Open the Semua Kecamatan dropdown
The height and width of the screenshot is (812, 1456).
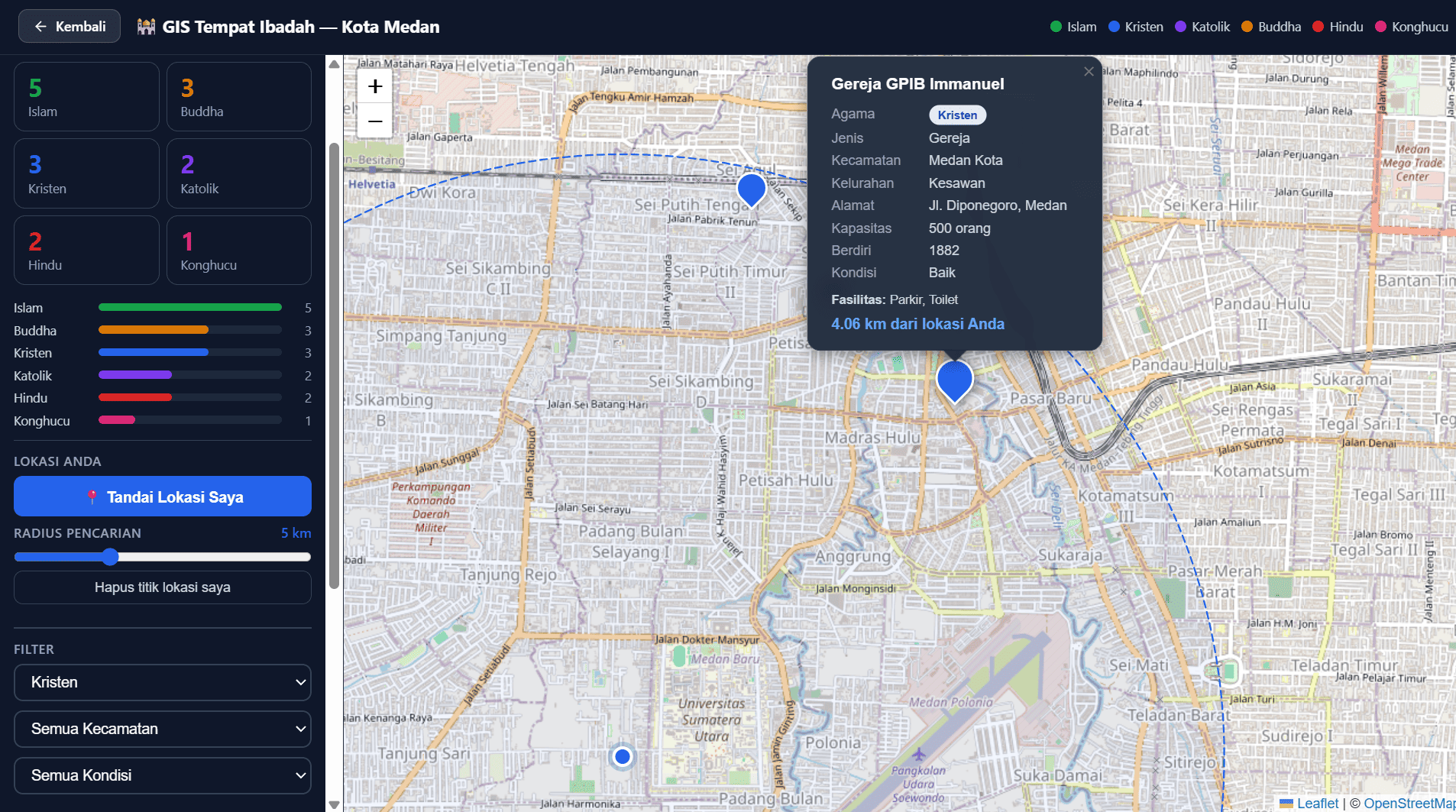[x=163, y=729]
